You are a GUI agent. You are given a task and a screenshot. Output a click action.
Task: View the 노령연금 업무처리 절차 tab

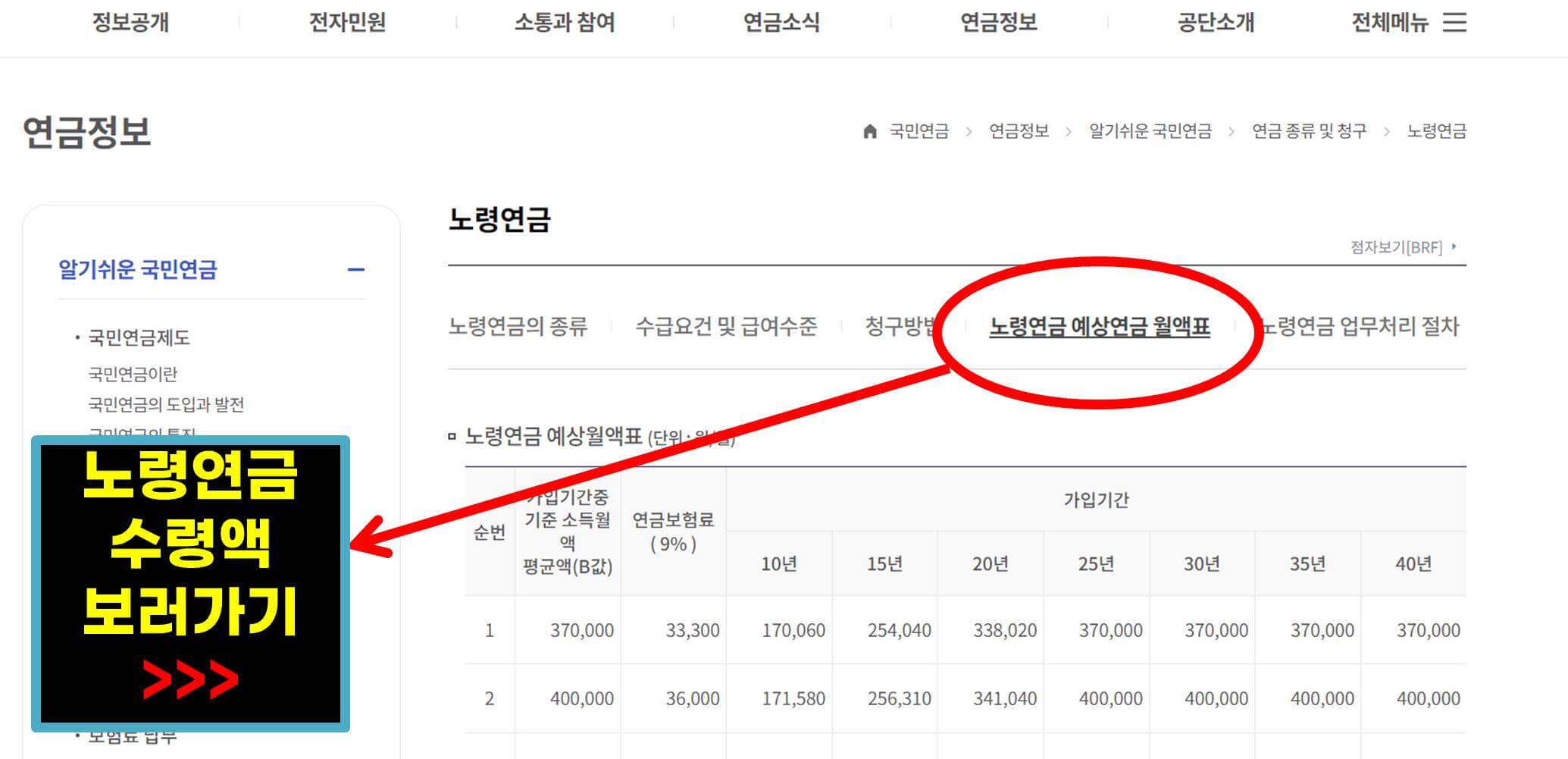click(x=1362, y=328)
